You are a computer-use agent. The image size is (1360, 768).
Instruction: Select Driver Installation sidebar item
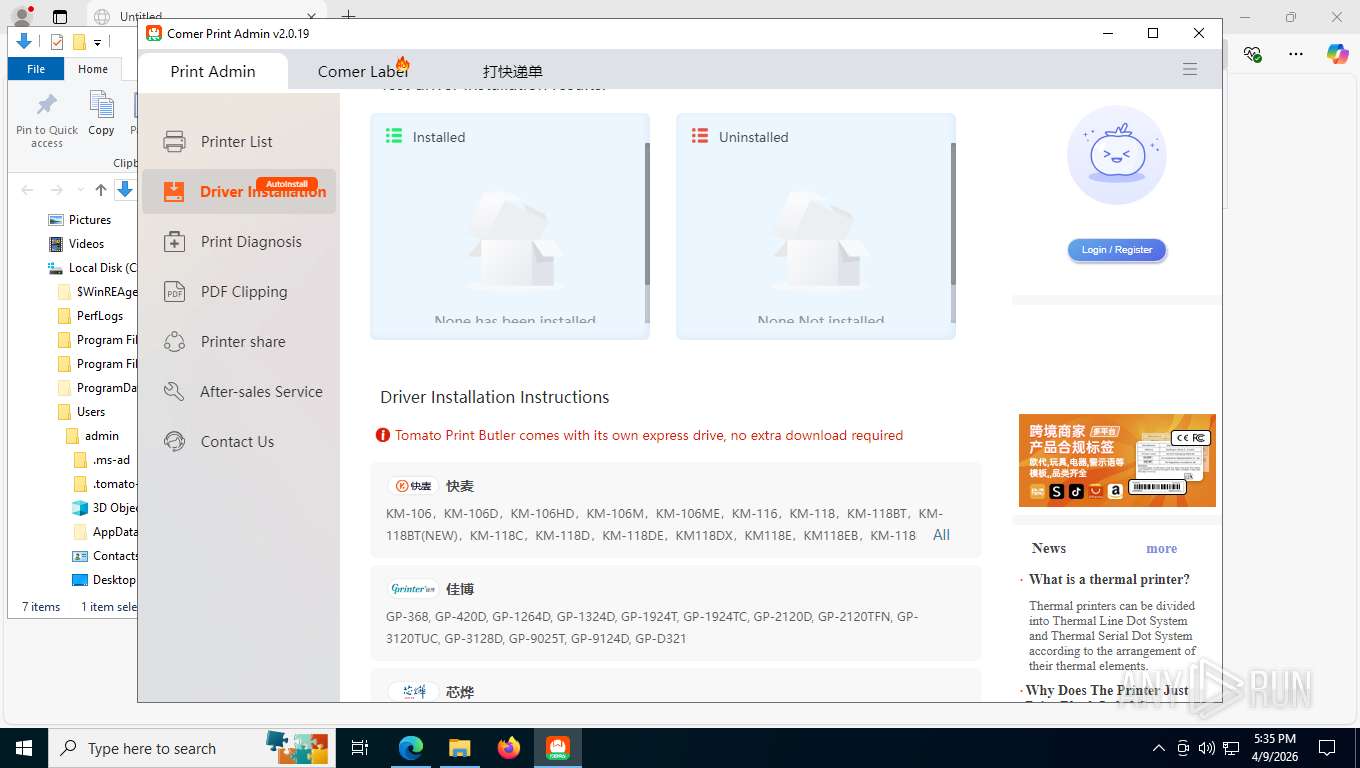point(238,192)
